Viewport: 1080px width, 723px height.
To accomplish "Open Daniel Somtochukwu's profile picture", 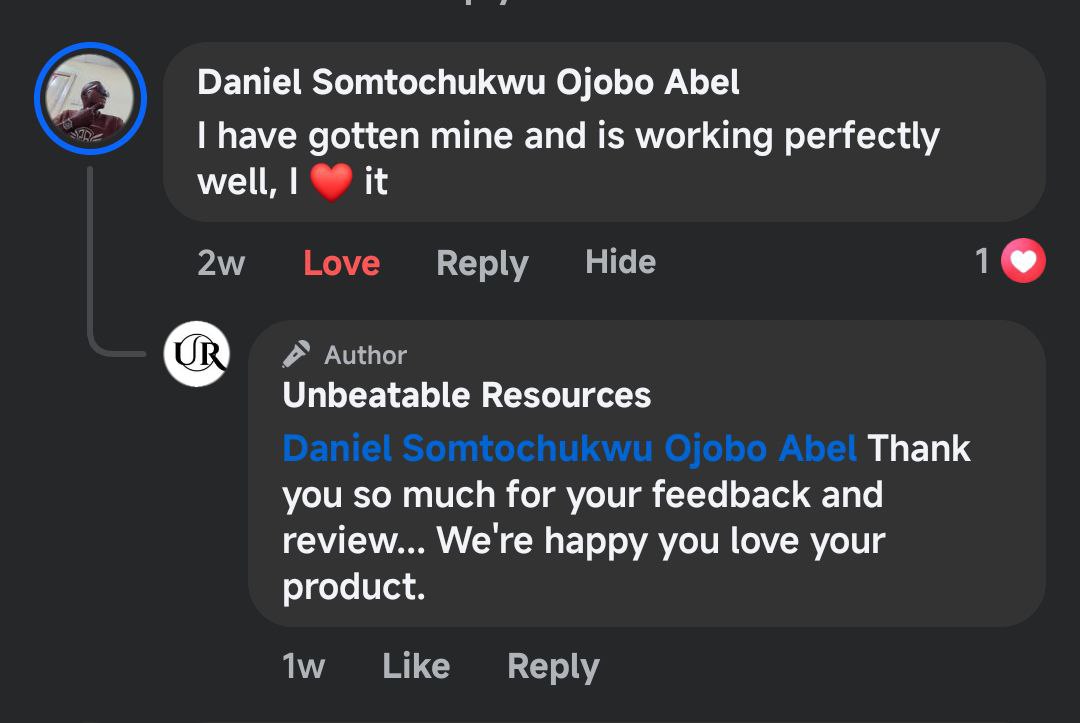I will [x=90, y=98].
